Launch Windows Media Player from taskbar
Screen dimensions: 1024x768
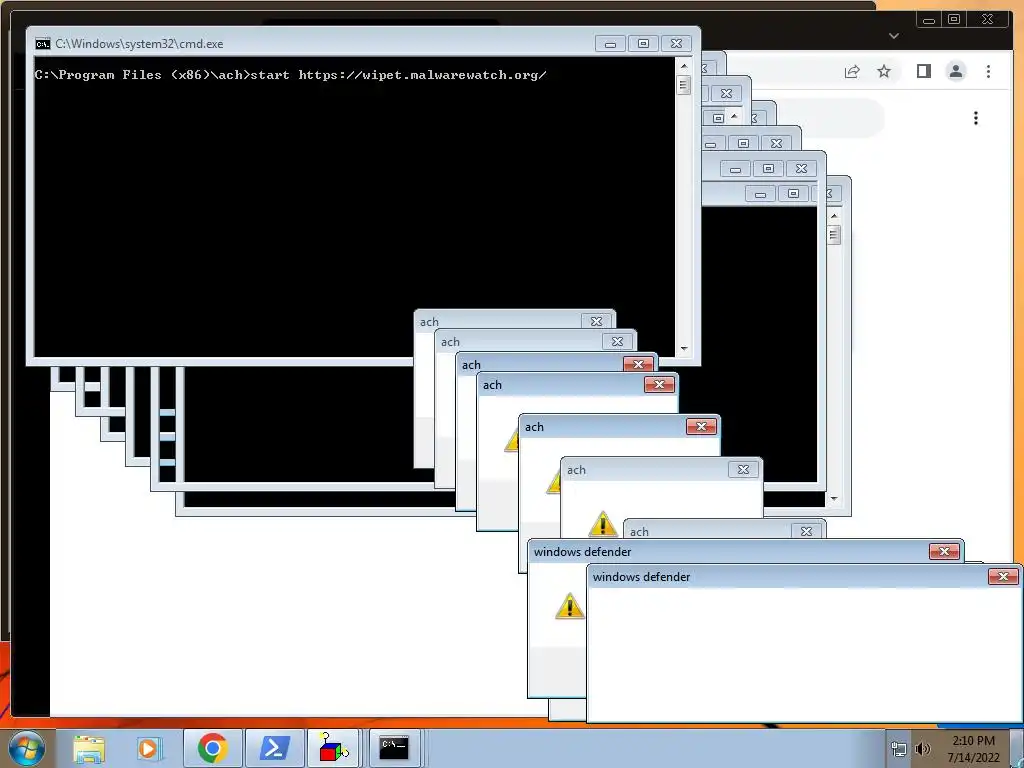(150, 749)
